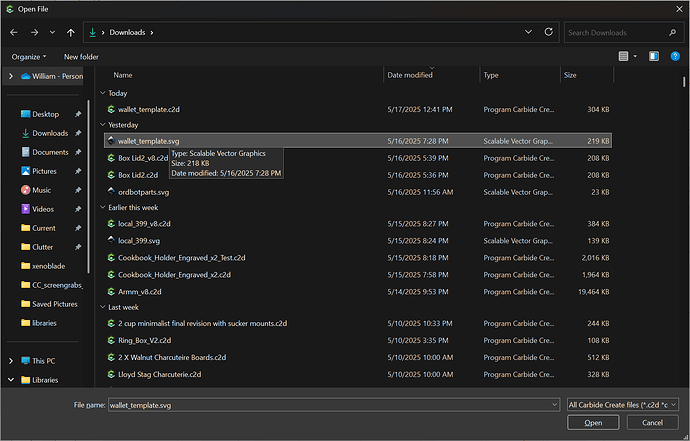Select Cookbook_Holder_Engraved_x2.c2d file icon
The image size is (690, 441).
coord(111,275)
